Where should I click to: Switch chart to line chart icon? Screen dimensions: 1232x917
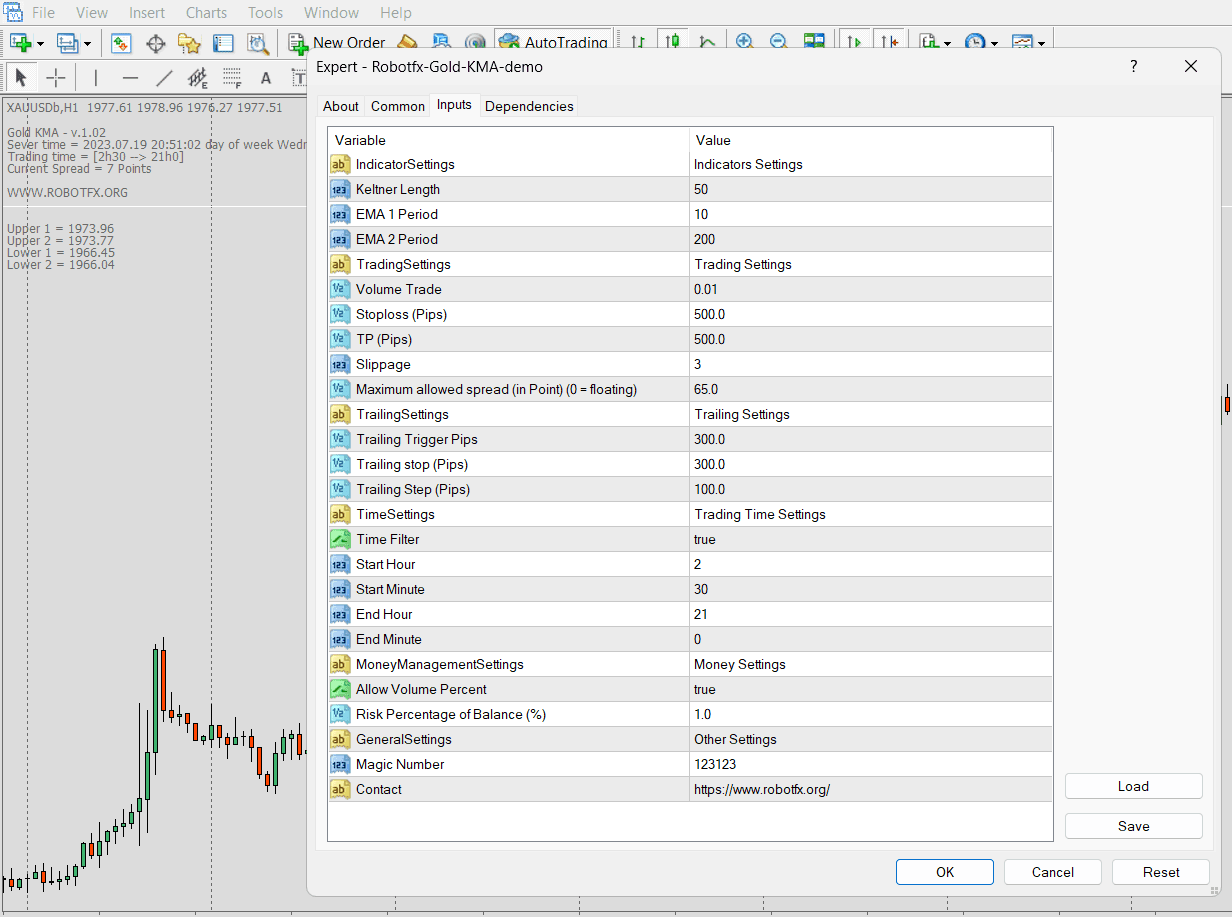click(707, 43)
